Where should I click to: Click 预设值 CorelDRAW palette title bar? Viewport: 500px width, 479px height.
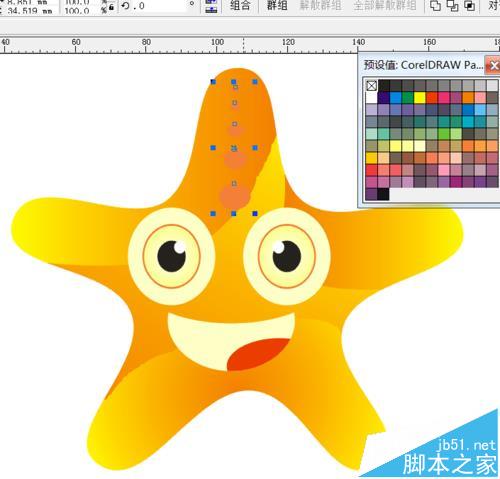[x=423, y=65]
